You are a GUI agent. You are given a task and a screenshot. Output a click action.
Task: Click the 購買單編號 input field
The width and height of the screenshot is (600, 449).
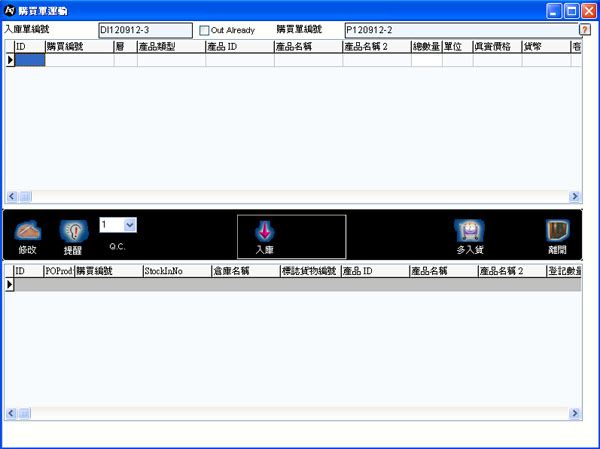(461, 30)
